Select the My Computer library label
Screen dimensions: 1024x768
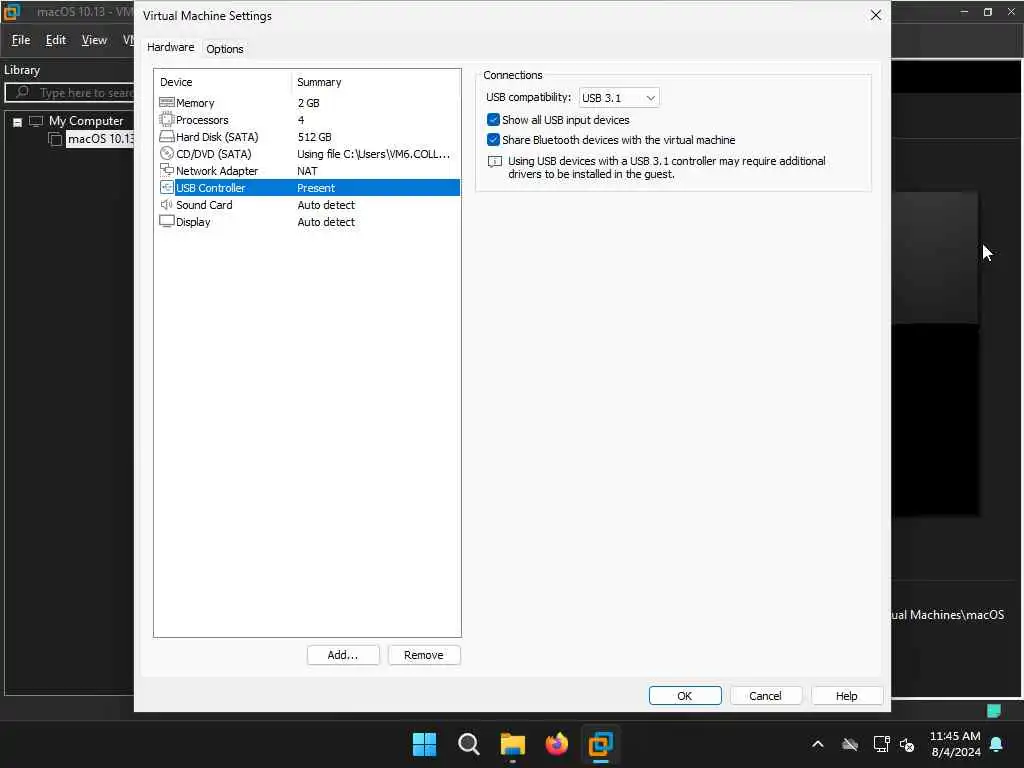[x=86, y=121]
